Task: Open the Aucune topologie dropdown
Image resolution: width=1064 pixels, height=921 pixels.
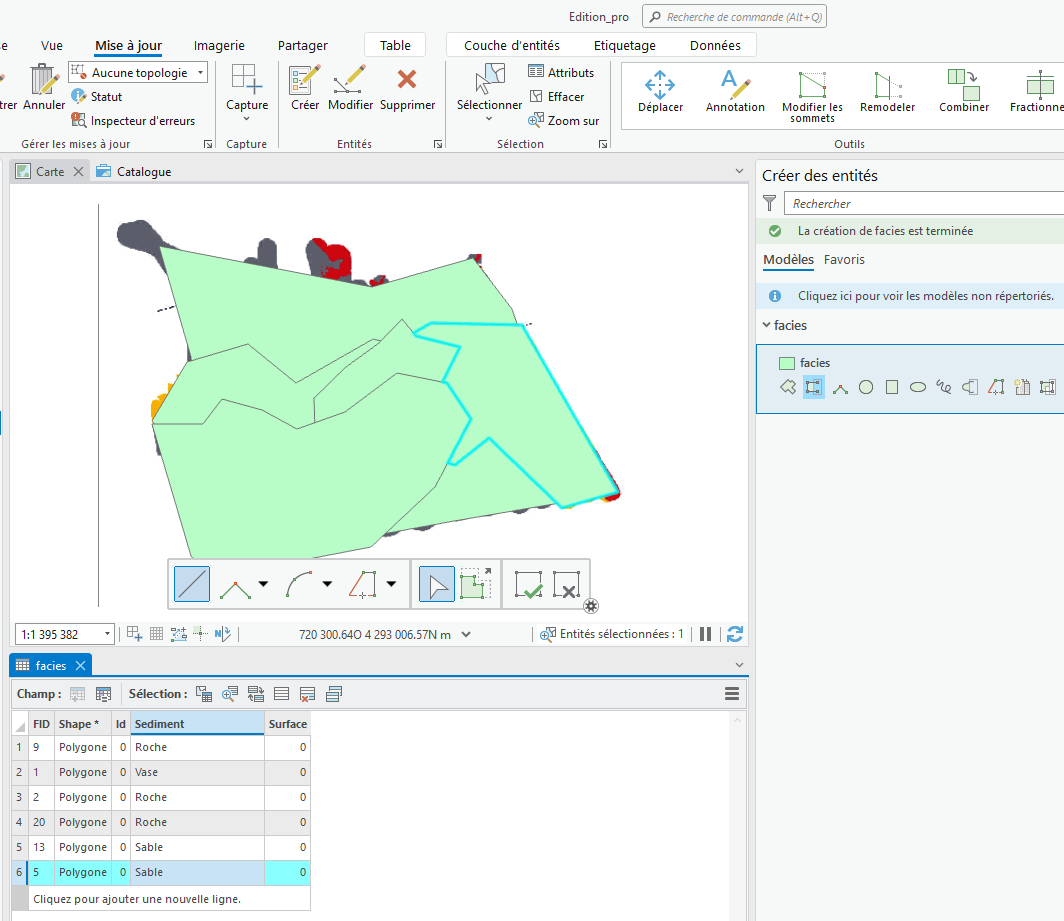Action: [140, 73]
